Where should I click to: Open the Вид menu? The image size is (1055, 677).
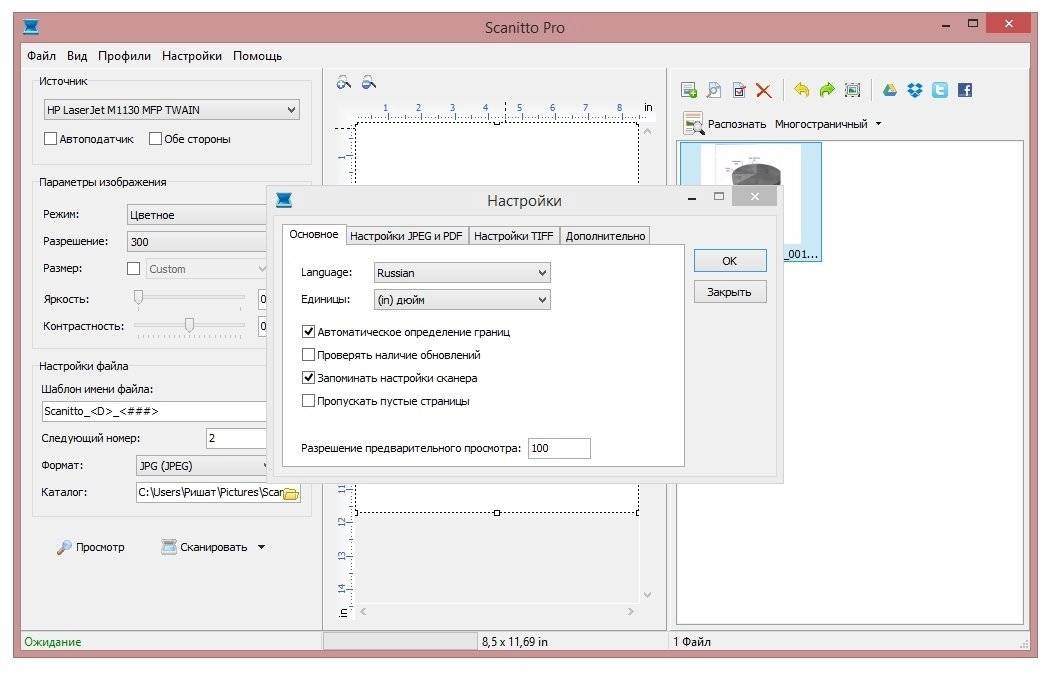(x=77, y=56)
